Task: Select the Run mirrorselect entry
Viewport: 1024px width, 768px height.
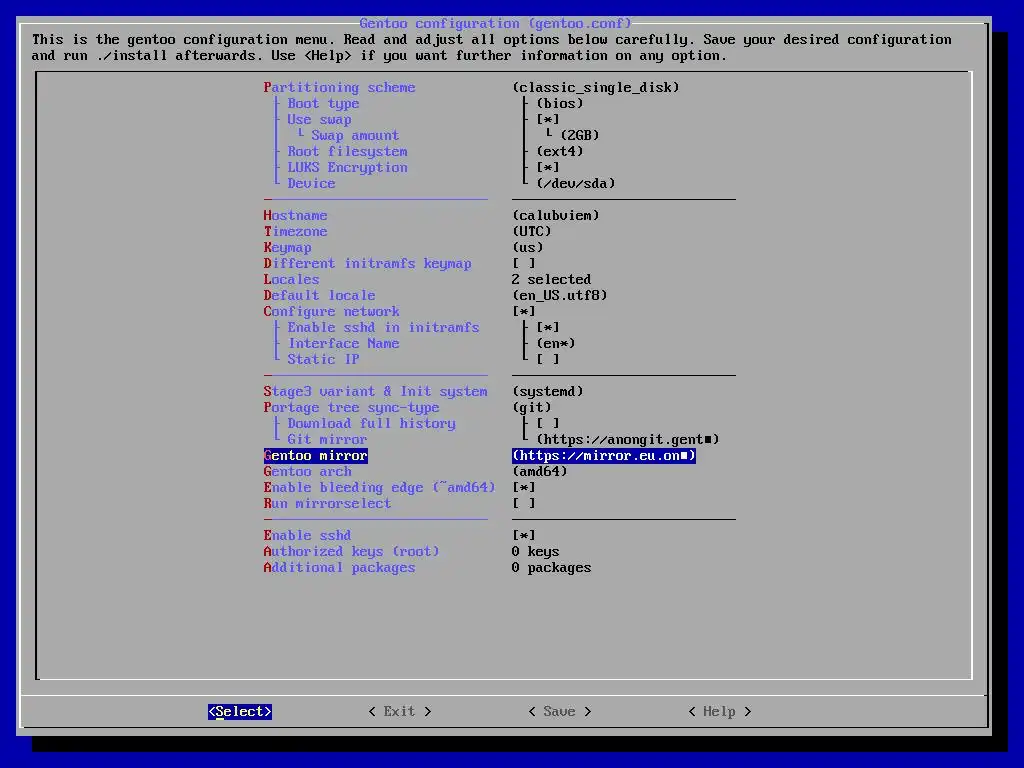Action: tap(327, 504)
